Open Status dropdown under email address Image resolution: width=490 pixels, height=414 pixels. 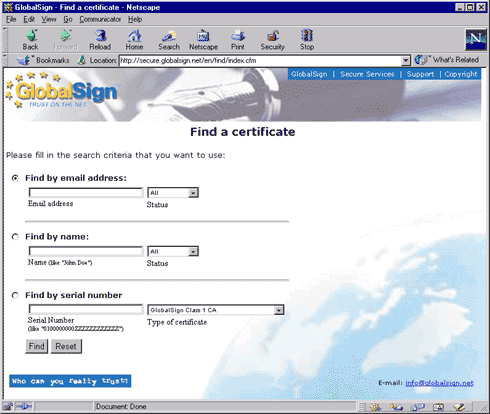[173, 193]
